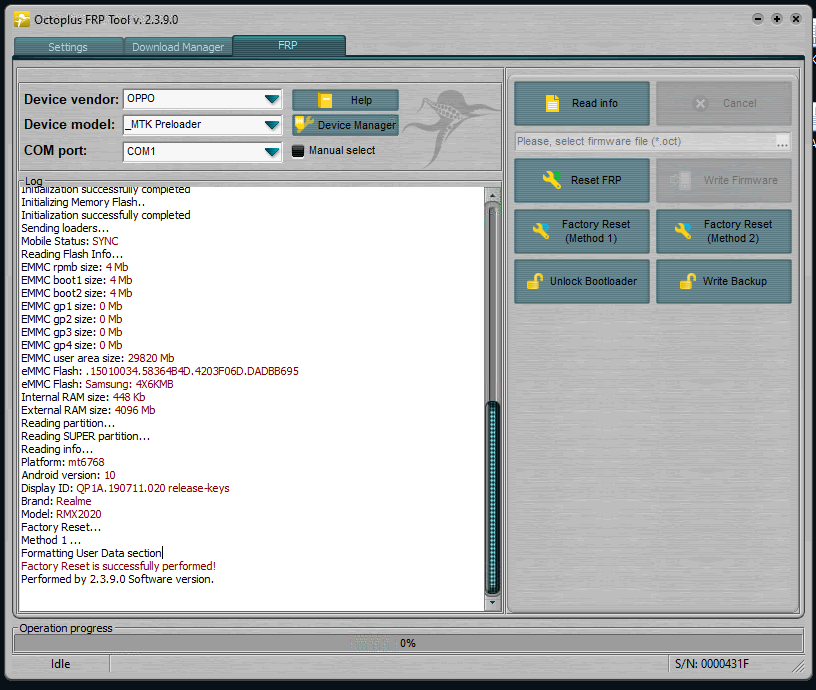This screenshot has width=816, height=690.
Task: Expand the COM port dropdown
Action: [271, 152]
